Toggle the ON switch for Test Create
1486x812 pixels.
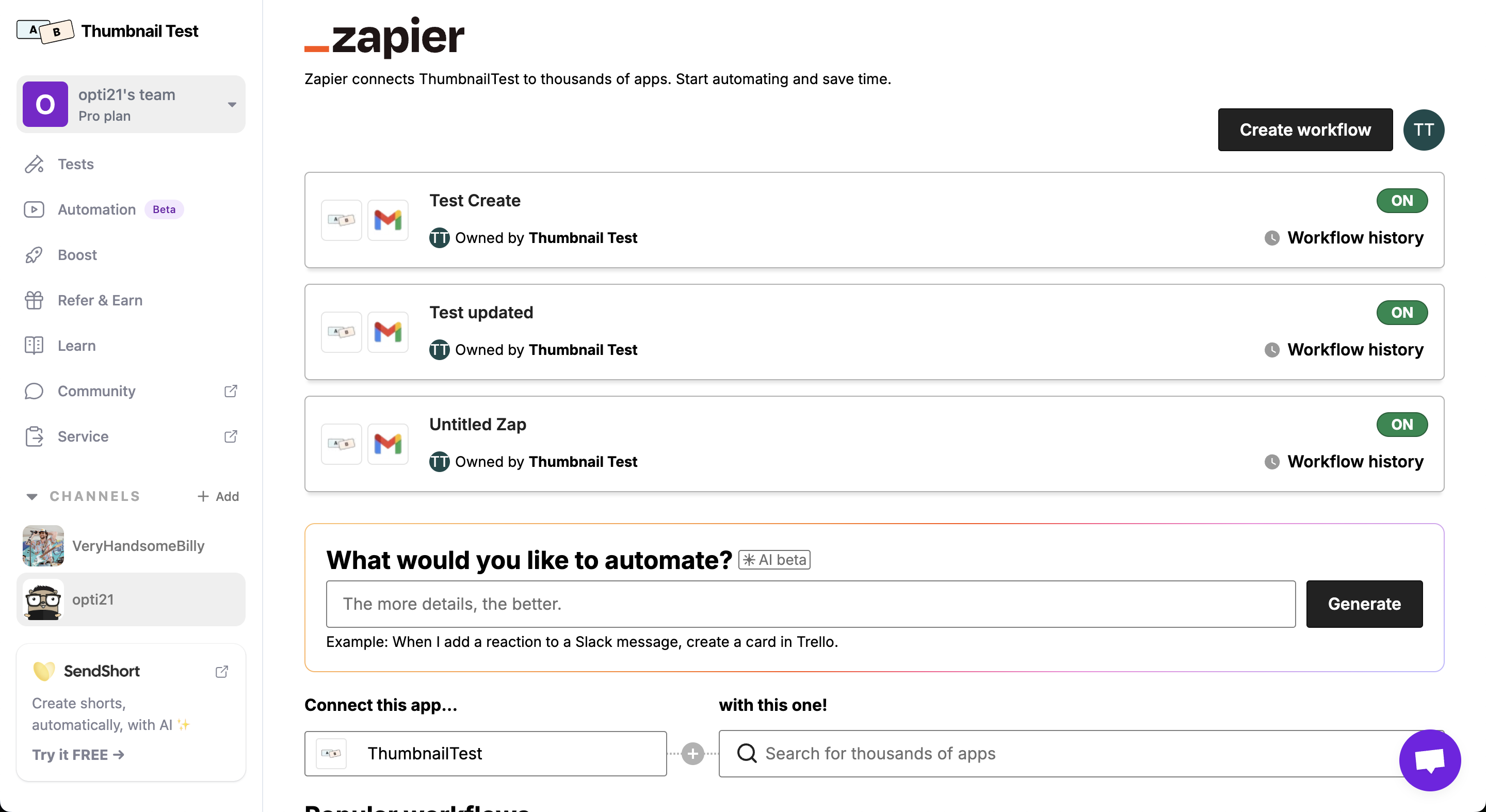pos(1402,201)
